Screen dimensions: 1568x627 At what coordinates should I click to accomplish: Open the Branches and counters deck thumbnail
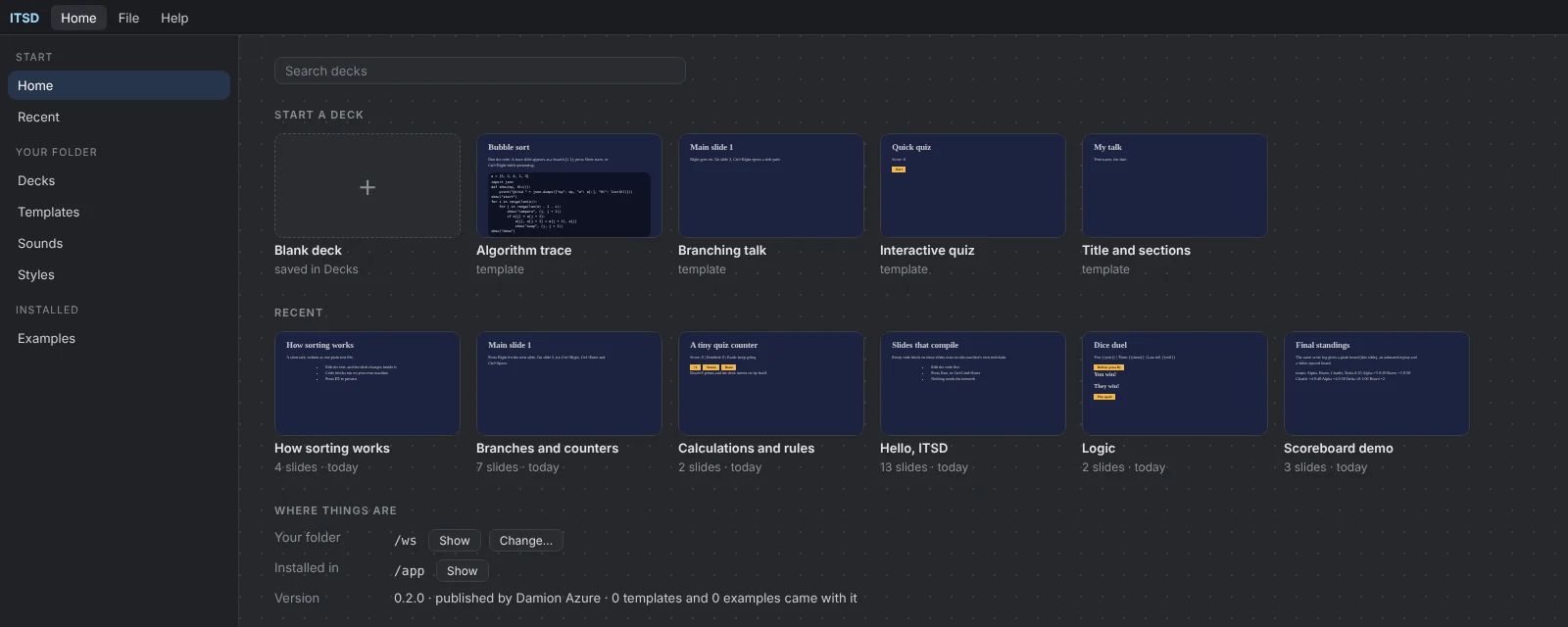click(x=569, y=383)
